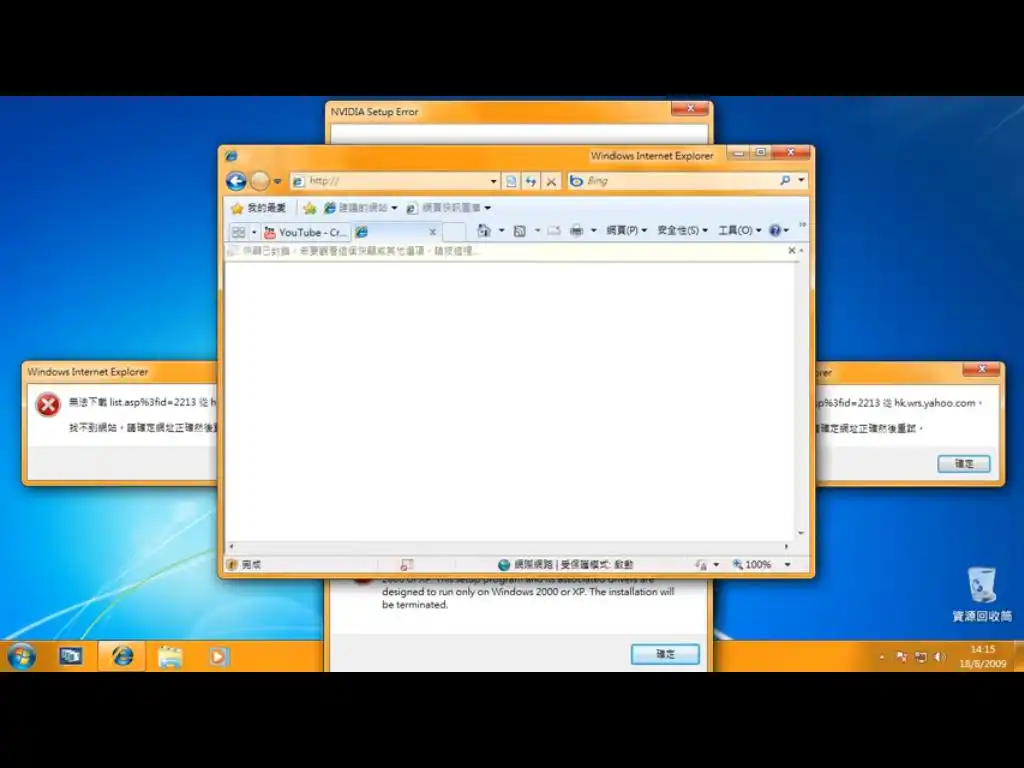Expand the Print options dropdown arrow
Viewport: 1024px width, 768px height.
[593, 231]
